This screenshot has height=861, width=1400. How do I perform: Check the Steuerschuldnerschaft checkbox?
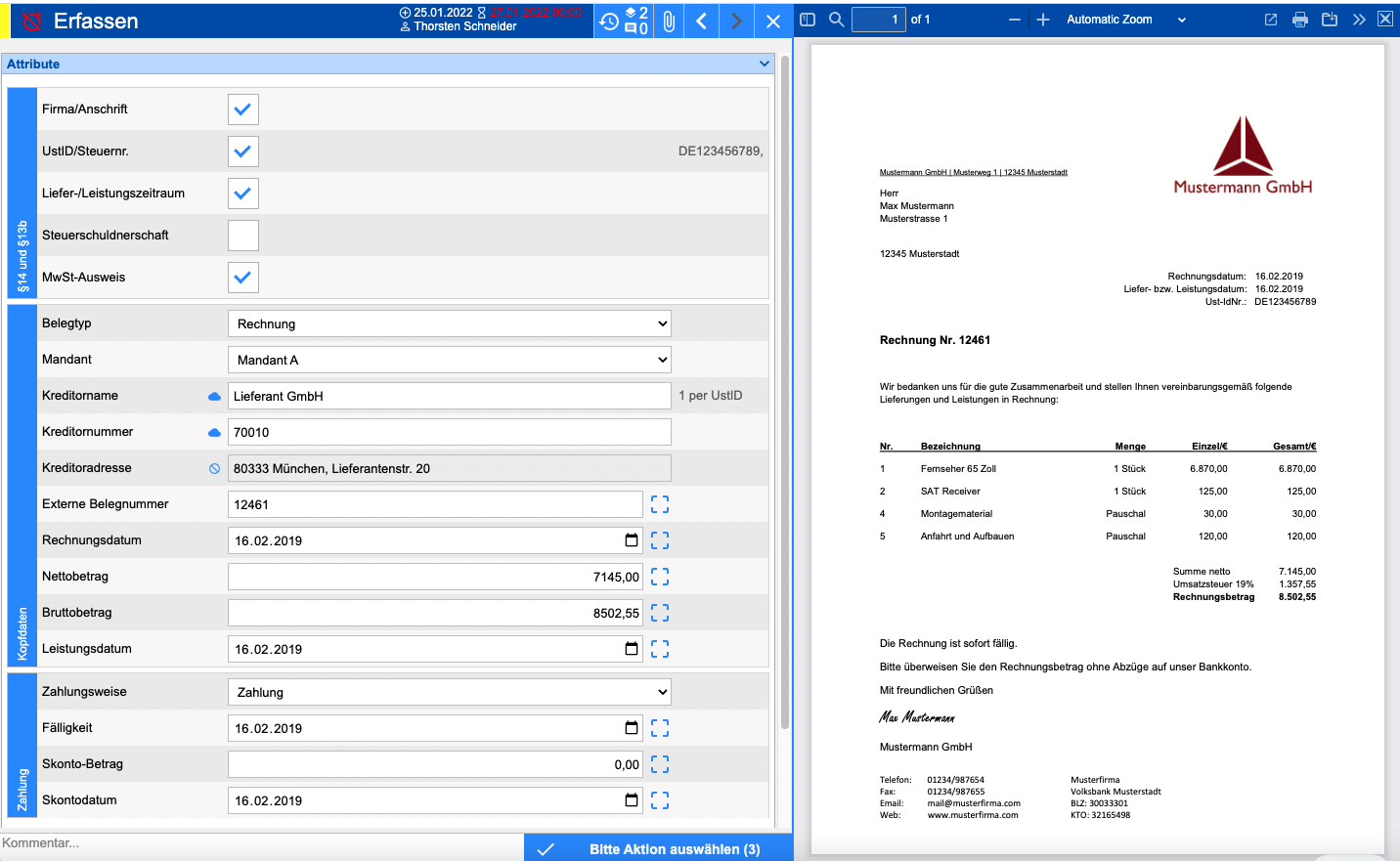[243, 236]
